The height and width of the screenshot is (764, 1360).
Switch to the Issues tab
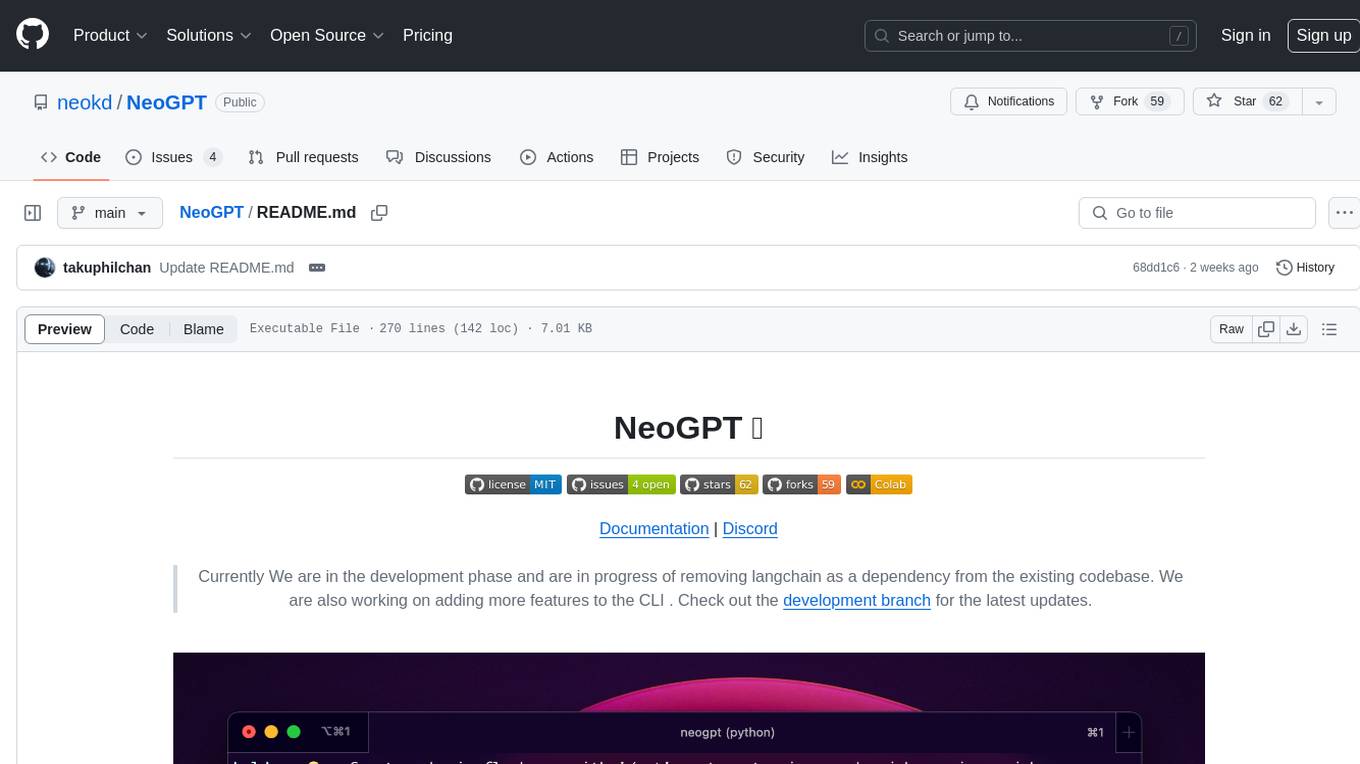[x=173, y=157]
